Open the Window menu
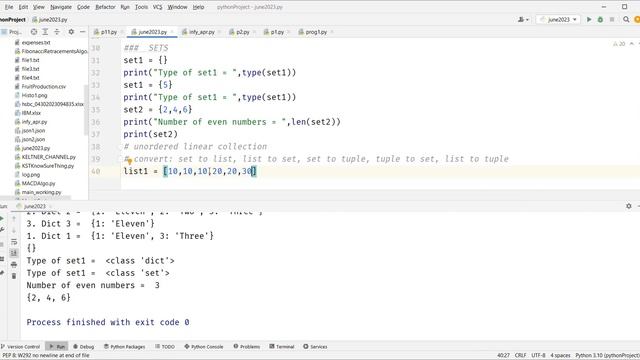Screen dimensions: 640x360 177,7
